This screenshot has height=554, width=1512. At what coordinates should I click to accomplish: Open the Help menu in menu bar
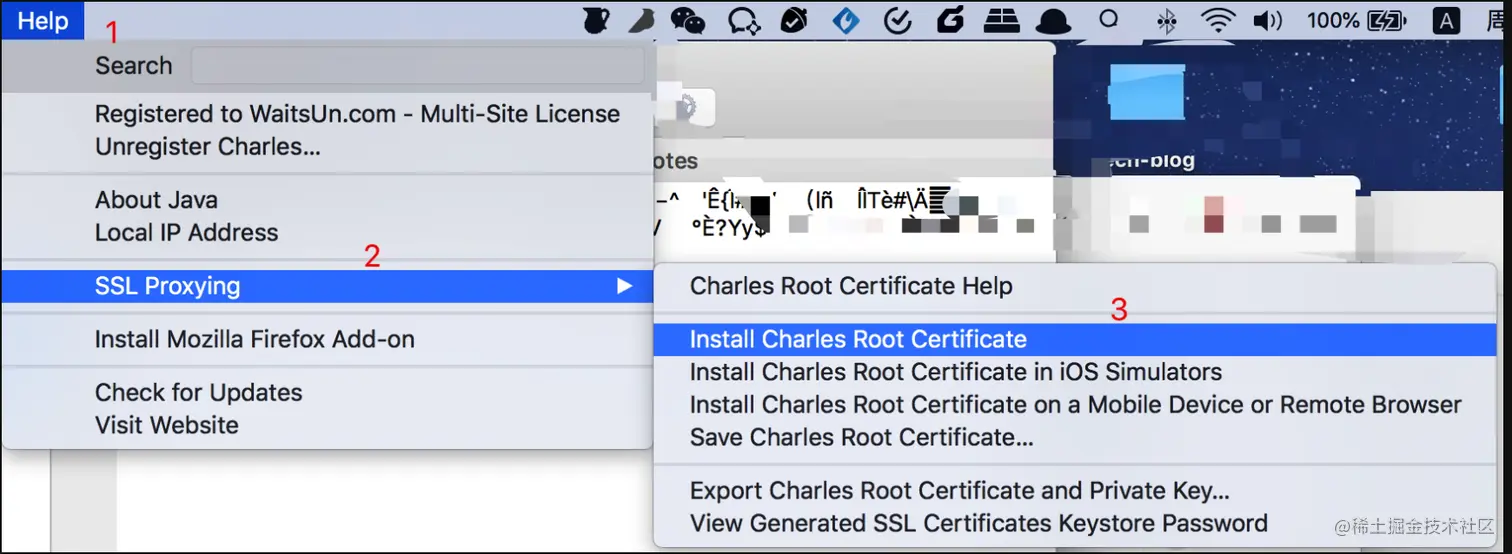click(43, 20)
